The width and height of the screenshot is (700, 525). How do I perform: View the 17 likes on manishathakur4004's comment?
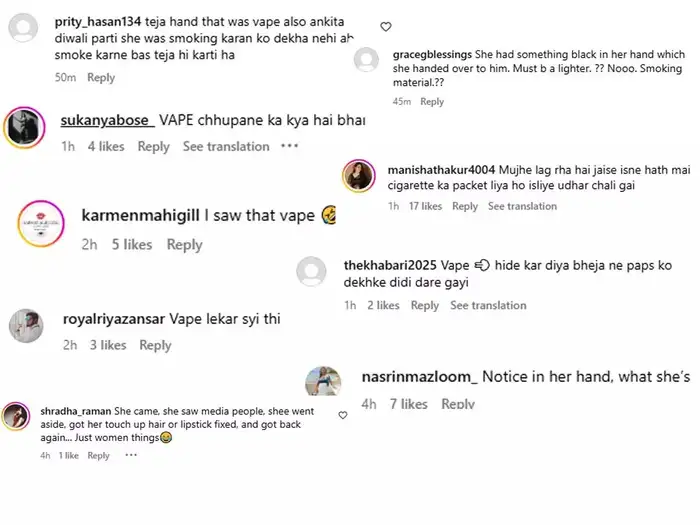(425, 206)
